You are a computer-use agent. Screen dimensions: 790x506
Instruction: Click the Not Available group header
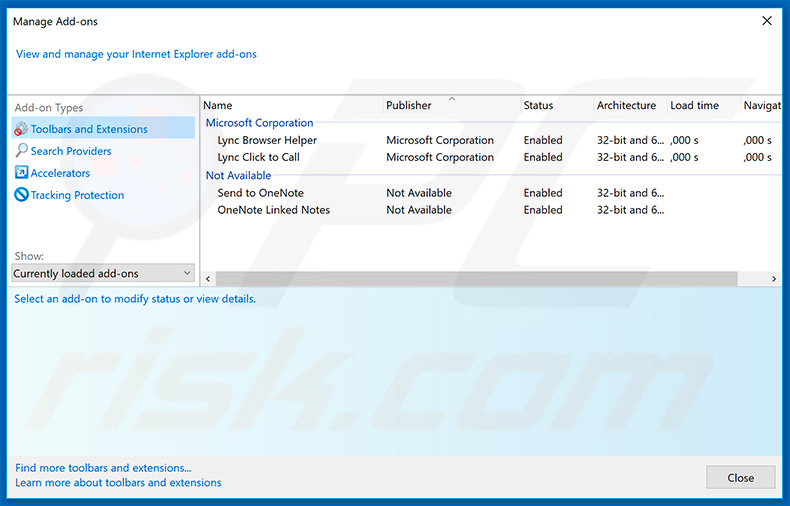(x=238, y=175)
